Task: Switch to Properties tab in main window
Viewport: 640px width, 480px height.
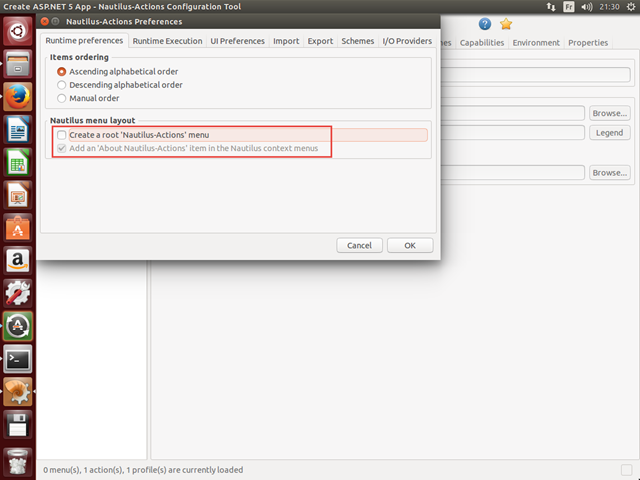Action: (x=588, y=42)
